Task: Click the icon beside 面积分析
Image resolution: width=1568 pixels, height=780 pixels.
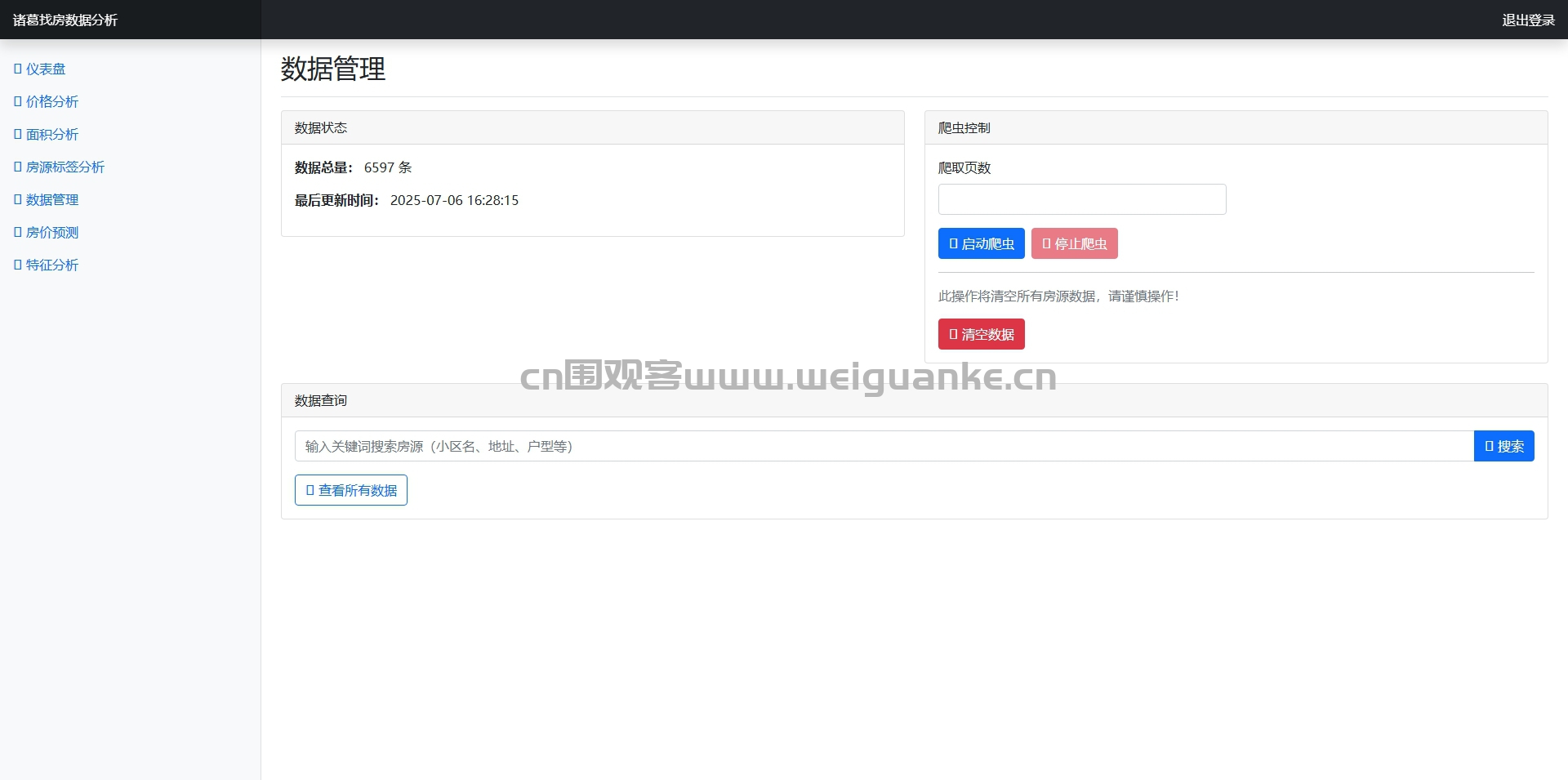Action: [18, 134]
